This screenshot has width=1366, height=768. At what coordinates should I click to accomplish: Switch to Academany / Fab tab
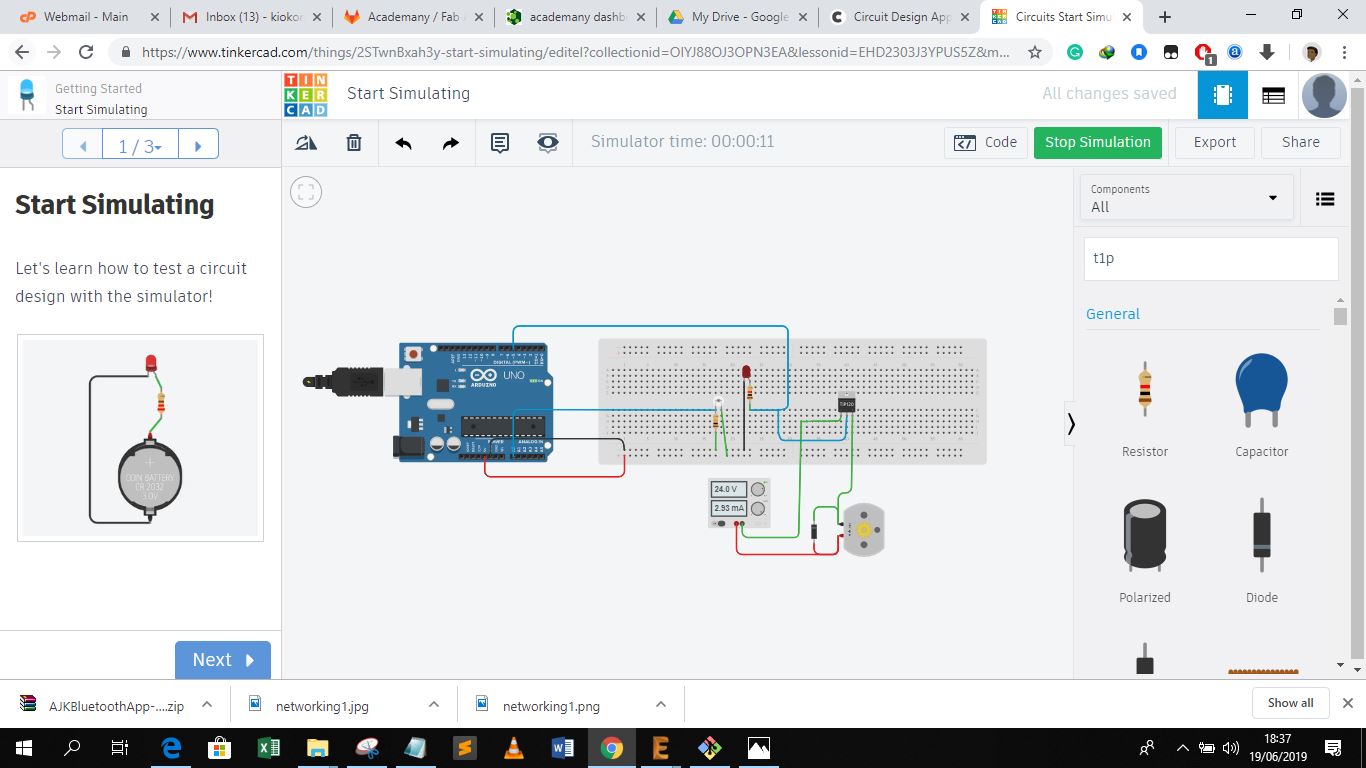click(413, 17)
